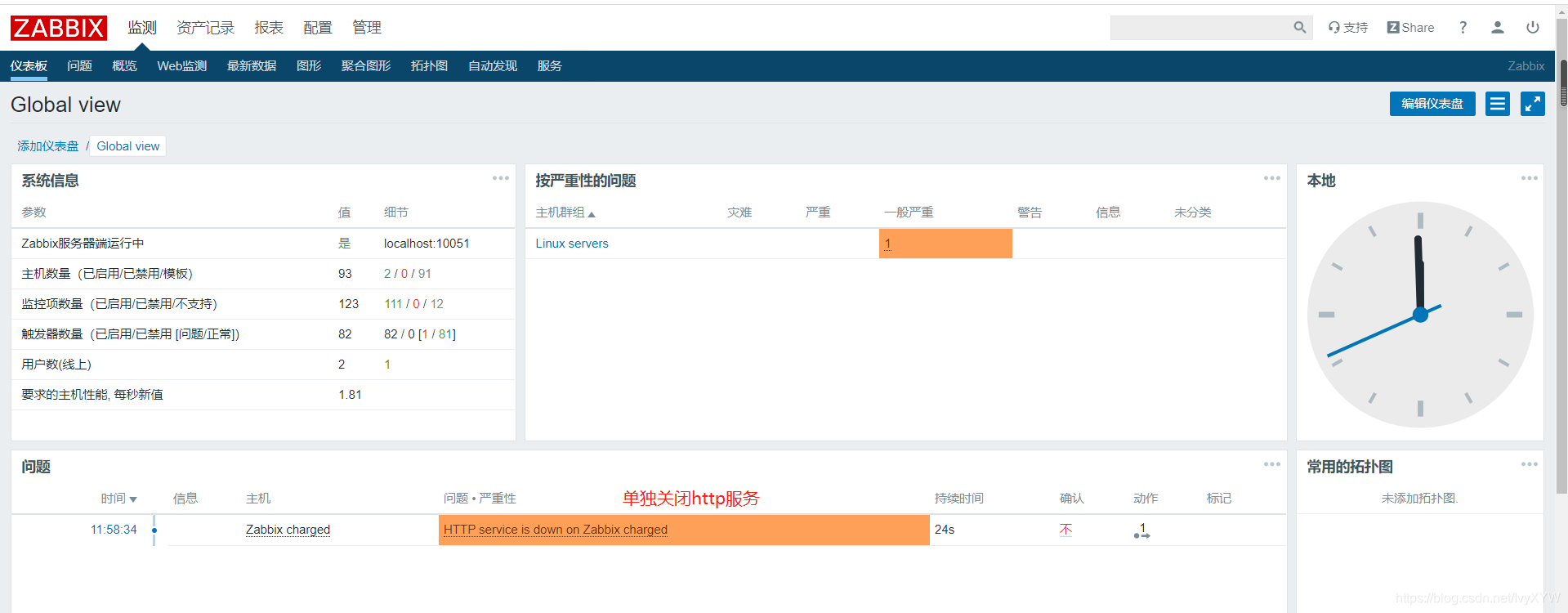Click the analog clock face

[1420, 315]
